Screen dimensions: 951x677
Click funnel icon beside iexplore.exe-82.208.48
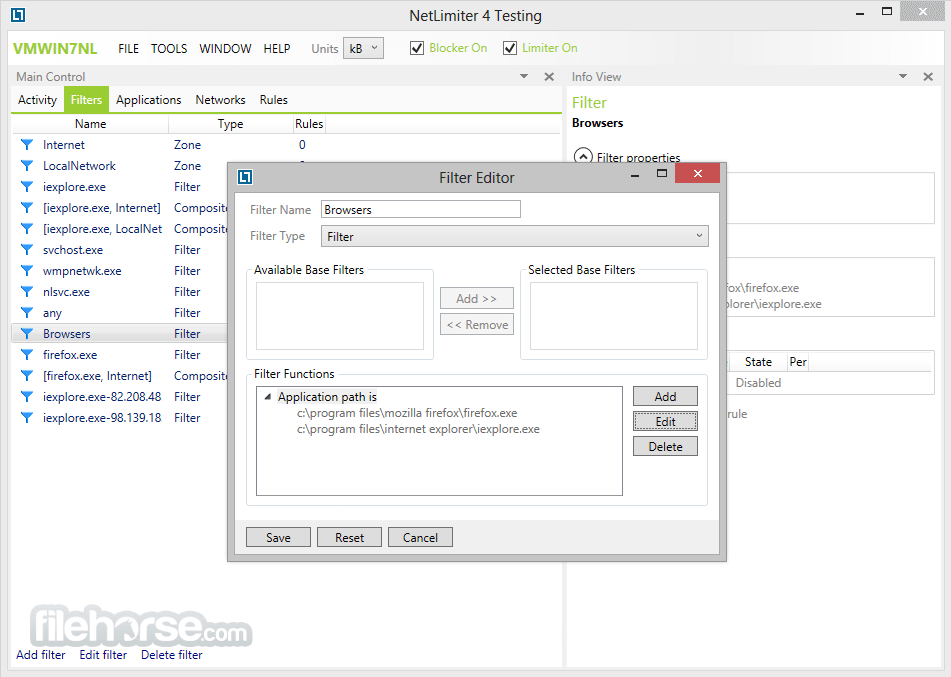(x=27, y=397)
